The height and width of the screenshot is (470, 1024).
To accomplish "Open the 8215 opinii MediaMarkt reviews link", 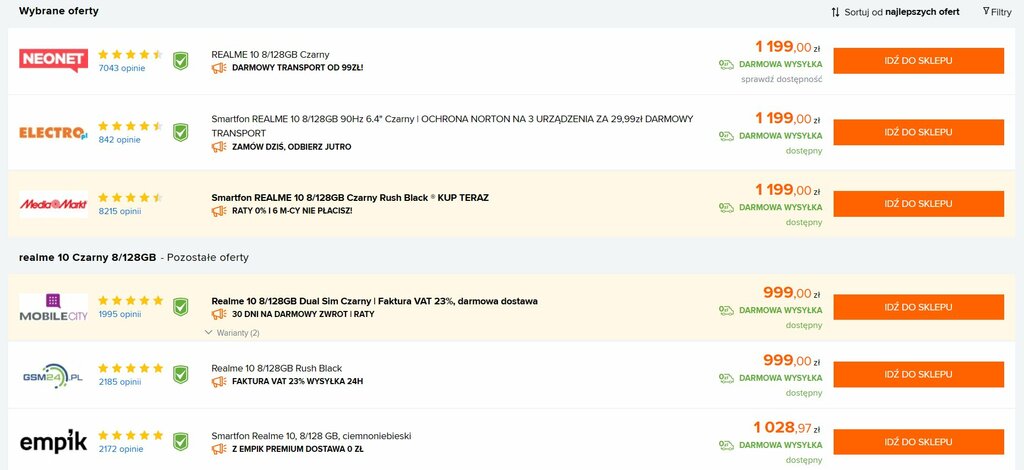I will click(x=120, y=211).
